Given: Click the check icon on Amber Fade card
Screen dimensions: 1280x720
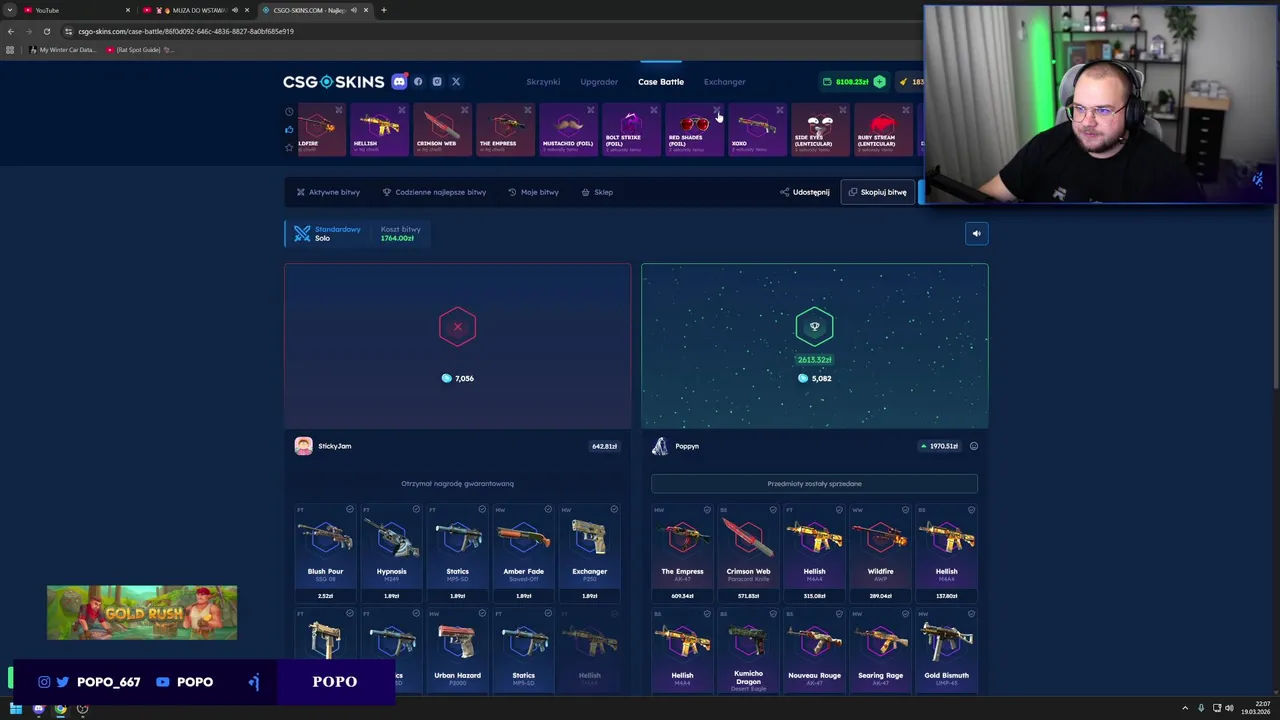Looking at the screenshot, I should click(548, 510).
